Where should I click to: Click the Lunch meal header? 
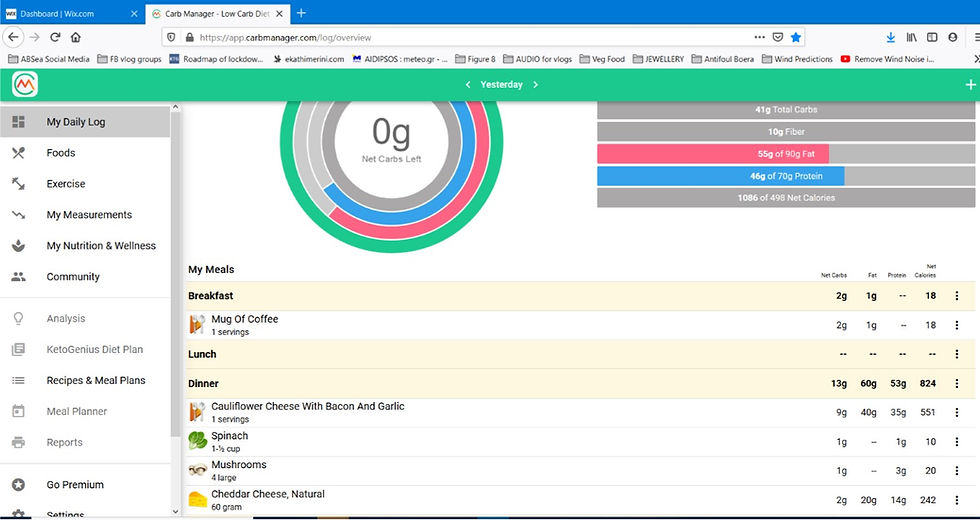point(581,354)
